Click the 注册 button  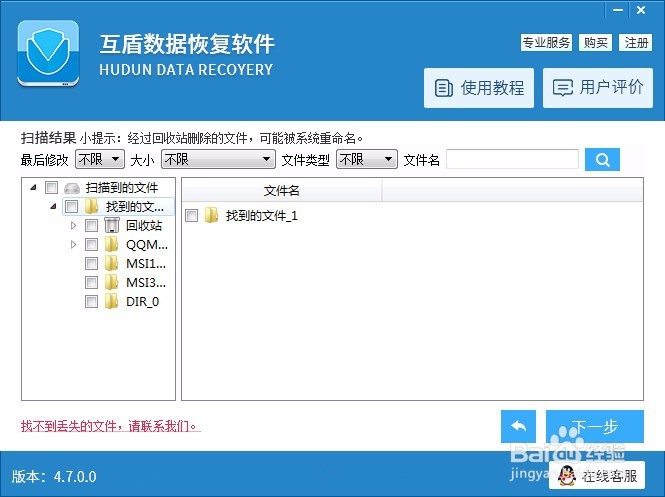point(636,42)
